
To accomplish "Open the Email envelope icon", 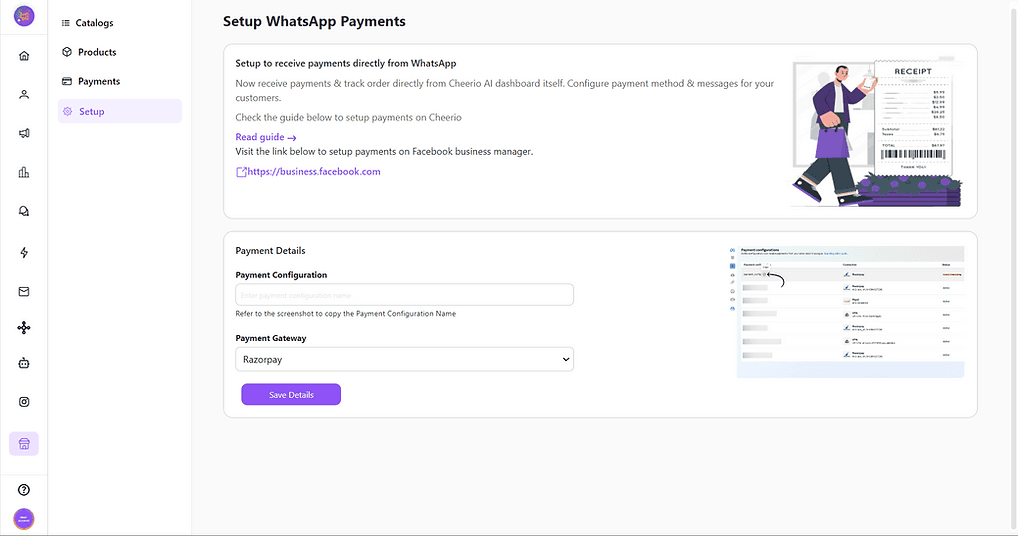I will [x=24, y=291].
